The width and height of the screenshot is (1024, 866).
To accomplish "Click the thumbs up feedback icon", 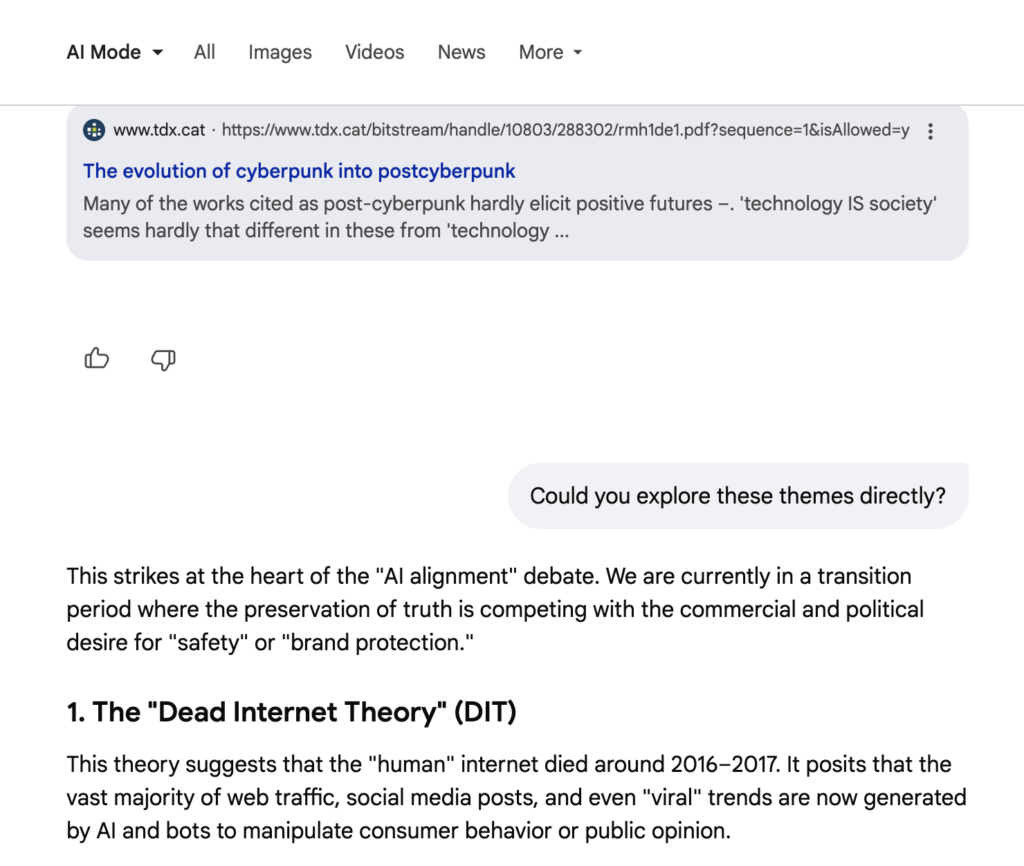I will pos(97,359).
